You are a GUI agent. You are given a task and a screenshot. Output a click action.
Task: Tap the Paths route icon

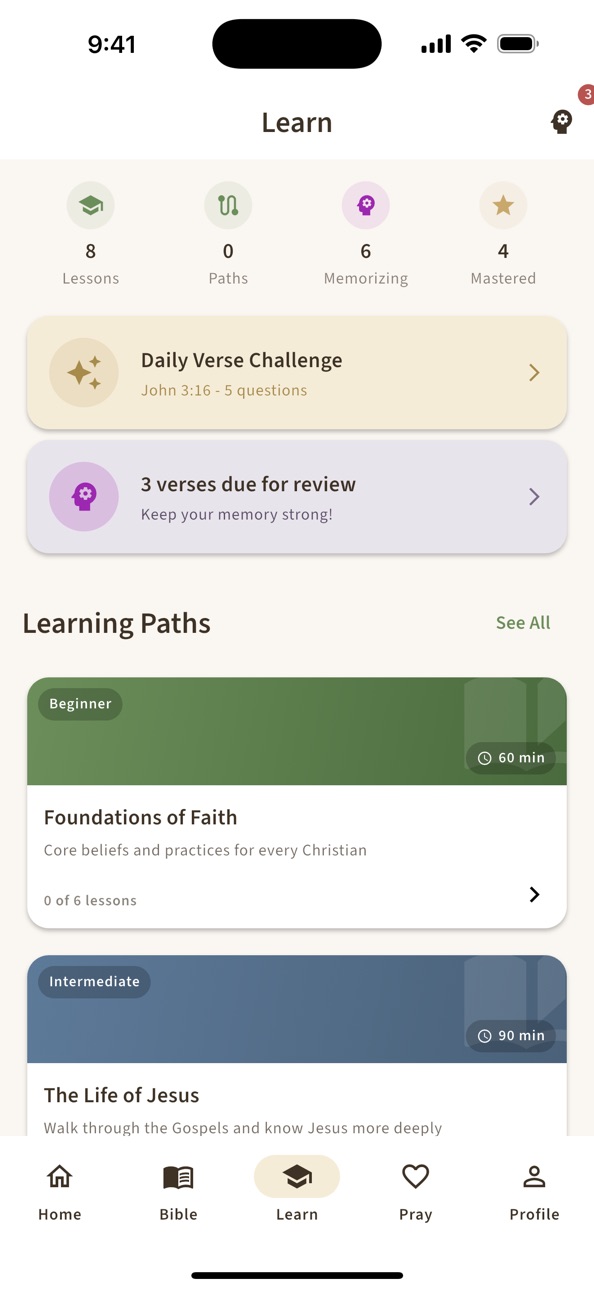[x=228, y=205]
